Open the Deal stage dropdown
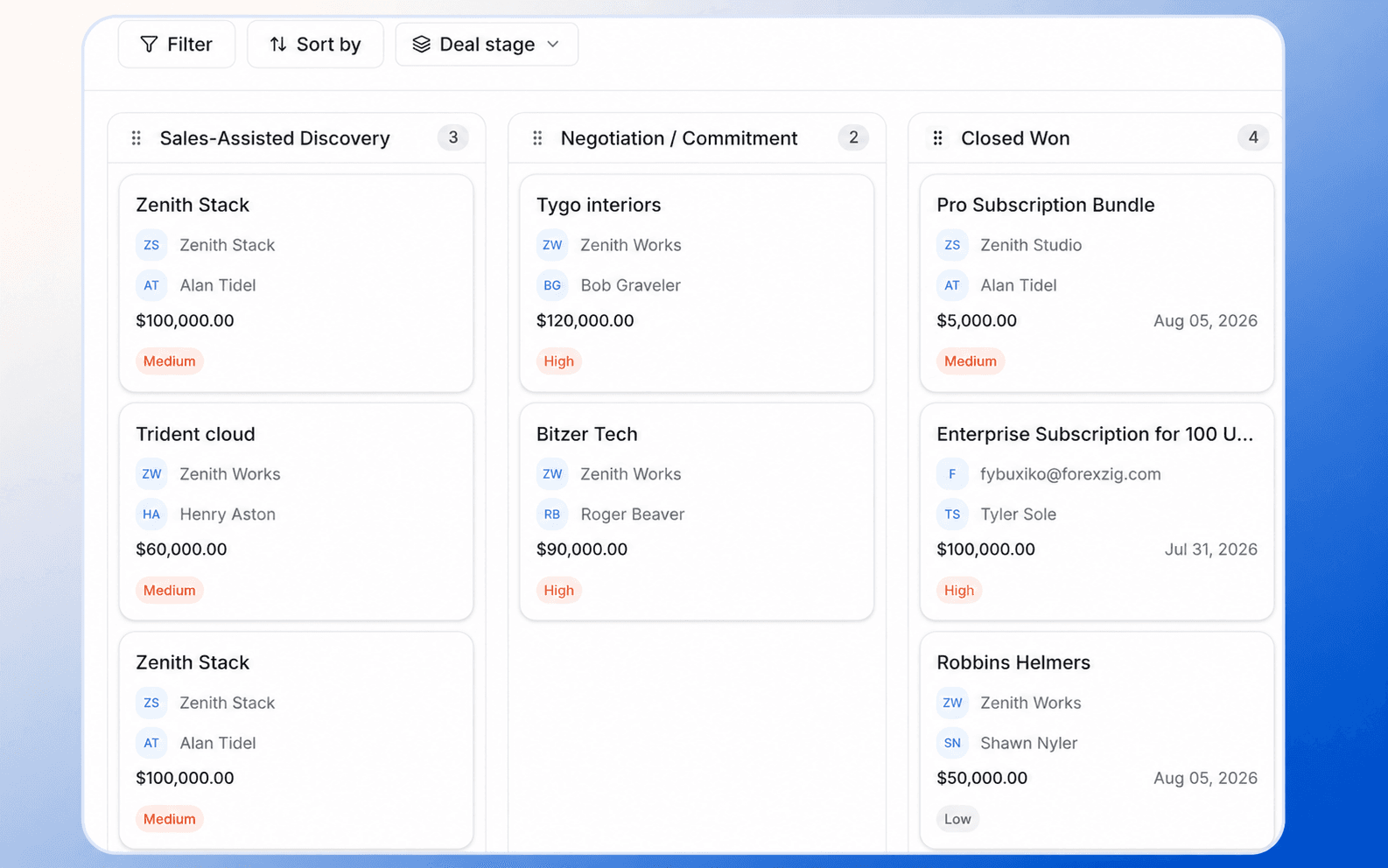The width and height of the screenshot is (1388, 868). click(x=487, y=45)
